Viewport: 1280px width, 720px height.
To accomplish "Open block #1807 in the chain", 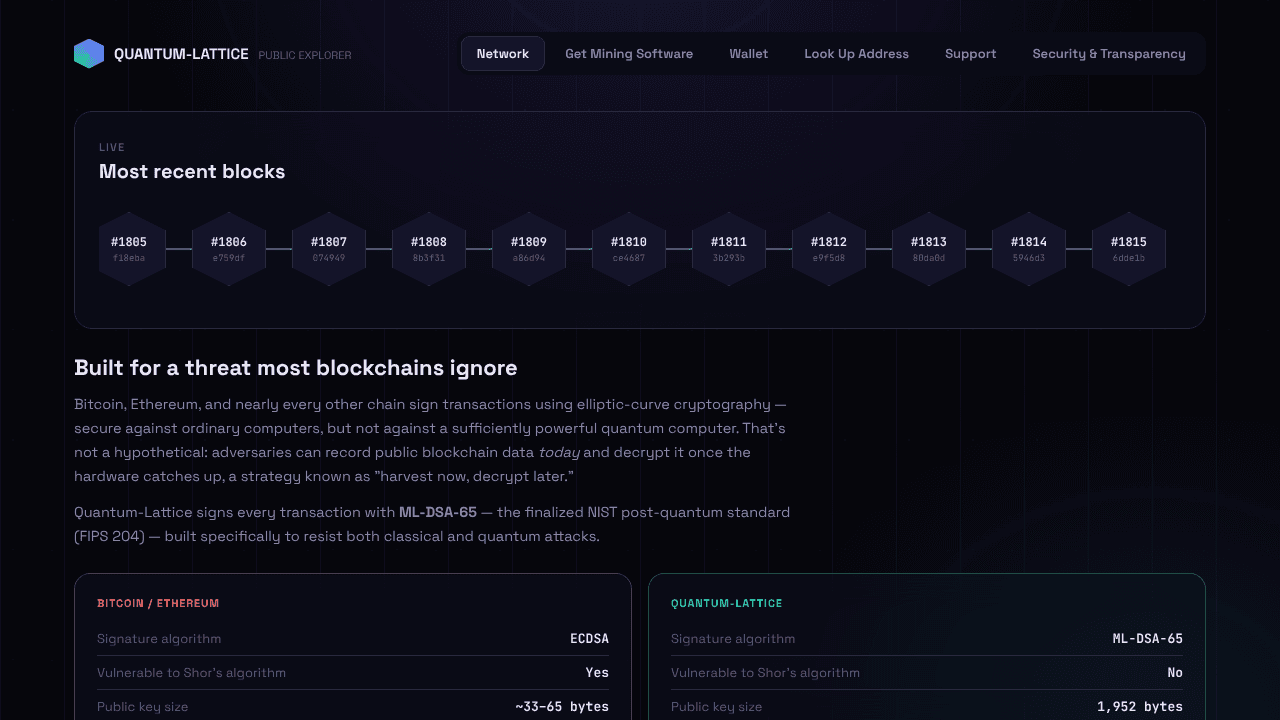I will coord(329,249).
